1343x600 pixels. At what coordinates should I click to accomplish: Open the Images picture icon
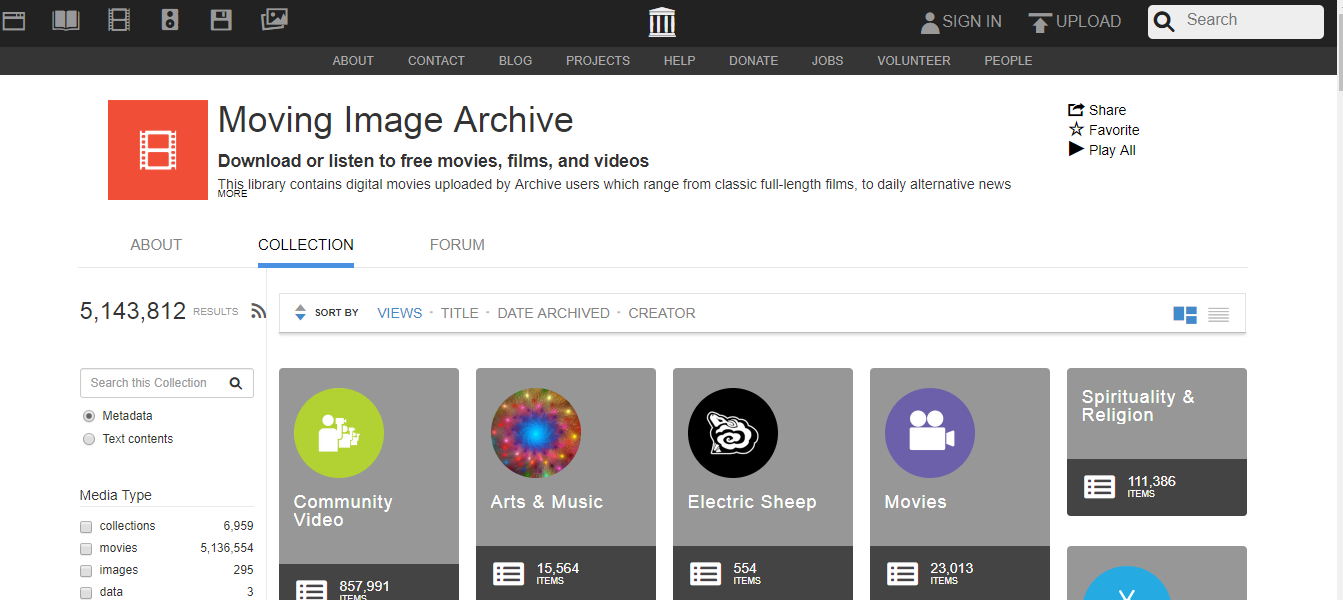coord(274,19)
